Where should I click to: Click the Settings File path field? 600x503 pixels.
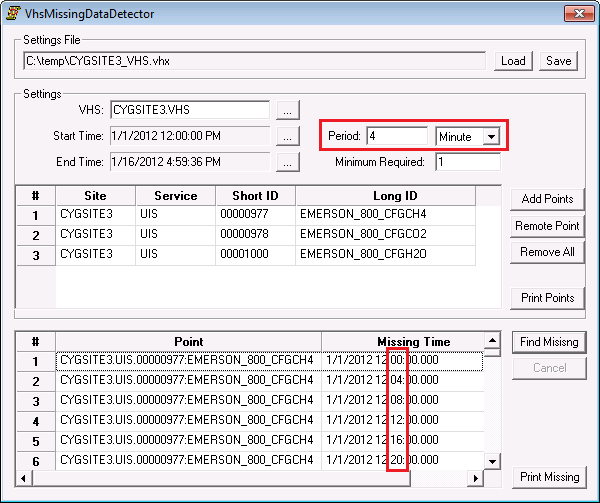pos(254,61)
